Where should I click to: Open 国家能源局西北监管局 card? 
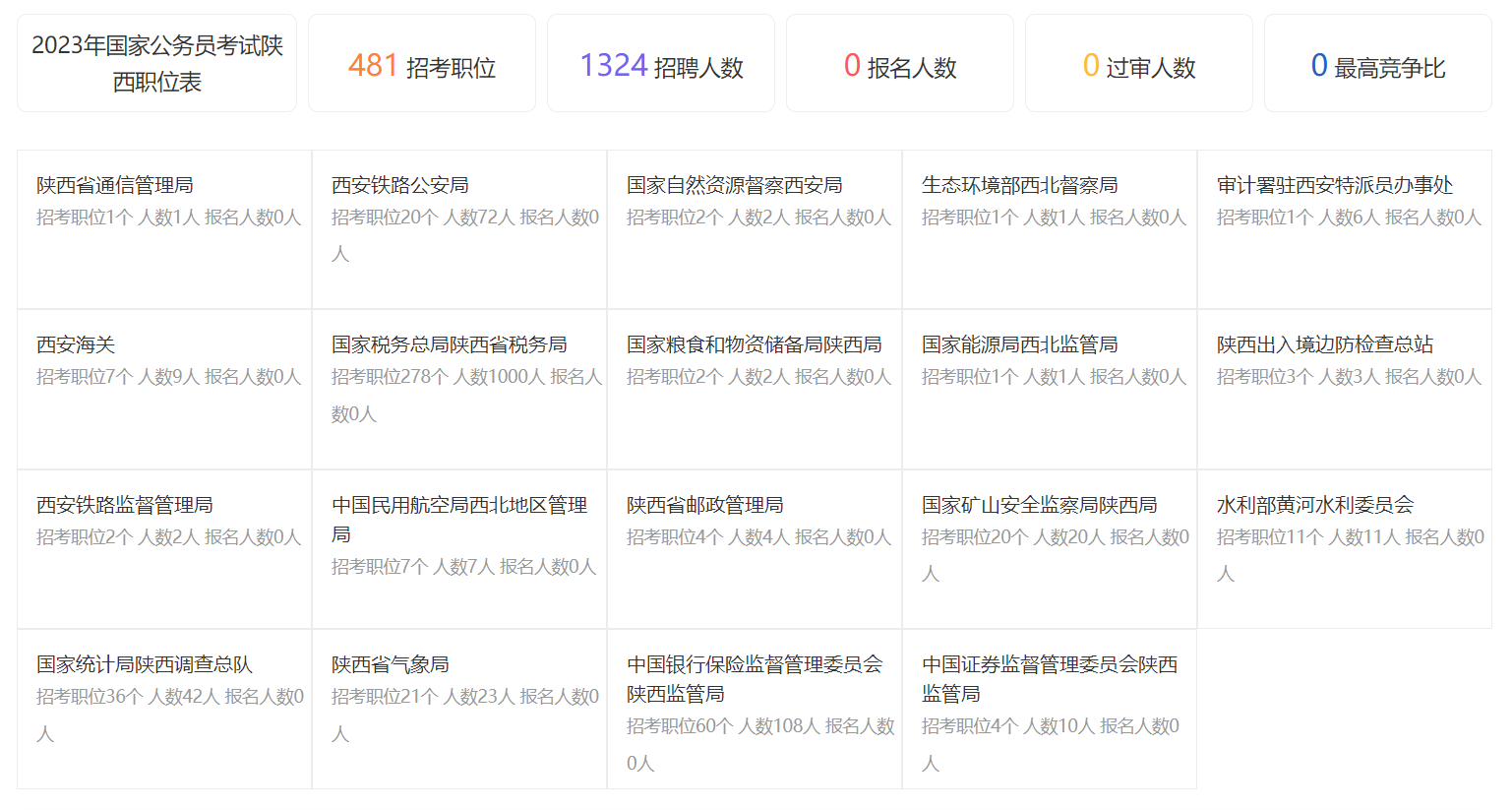tap(1050, 390)
